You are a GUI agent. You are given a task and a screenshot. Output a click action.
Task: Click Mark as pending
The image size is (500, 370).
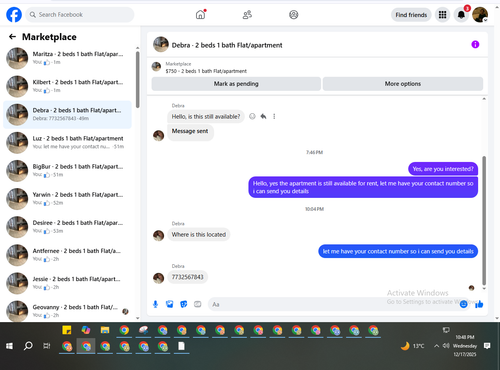(x=236, y=84)
